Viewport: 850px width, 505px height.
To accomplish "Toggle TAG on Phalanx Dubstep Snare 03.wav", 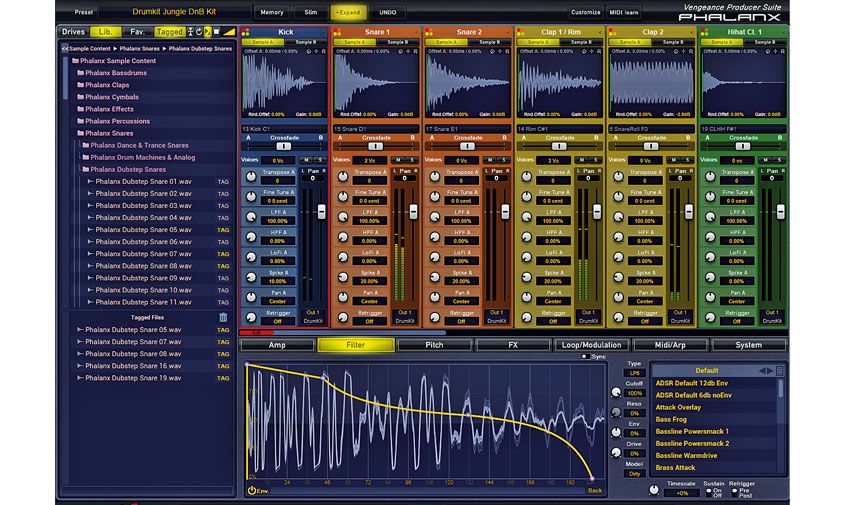I will pyautogui.click(x=223, y=206).
